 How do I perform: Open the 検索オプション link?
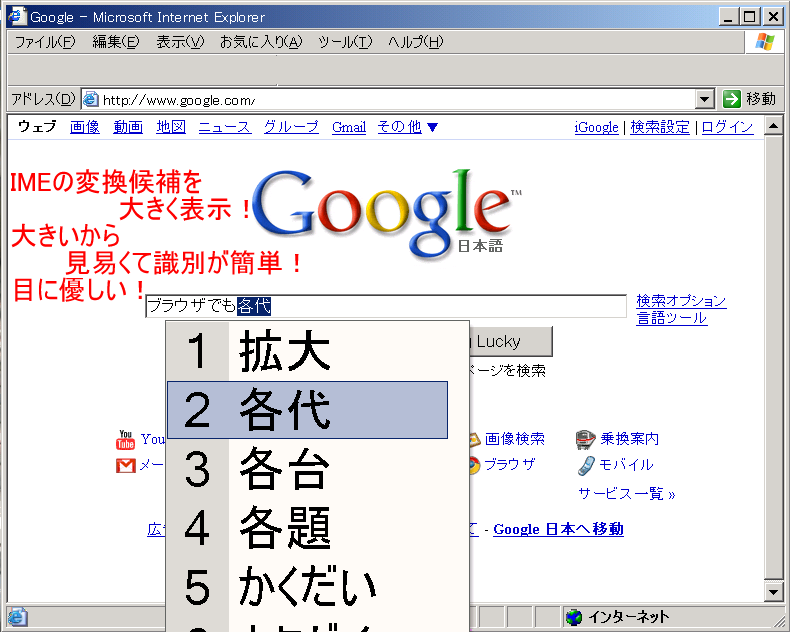(x=681, y=301)
